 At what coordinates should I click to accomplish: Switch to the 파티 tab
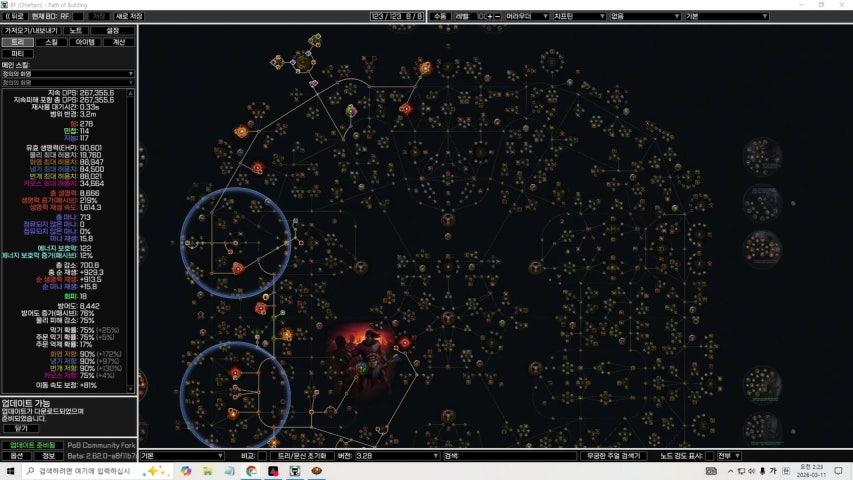click(x=17, y=53)
